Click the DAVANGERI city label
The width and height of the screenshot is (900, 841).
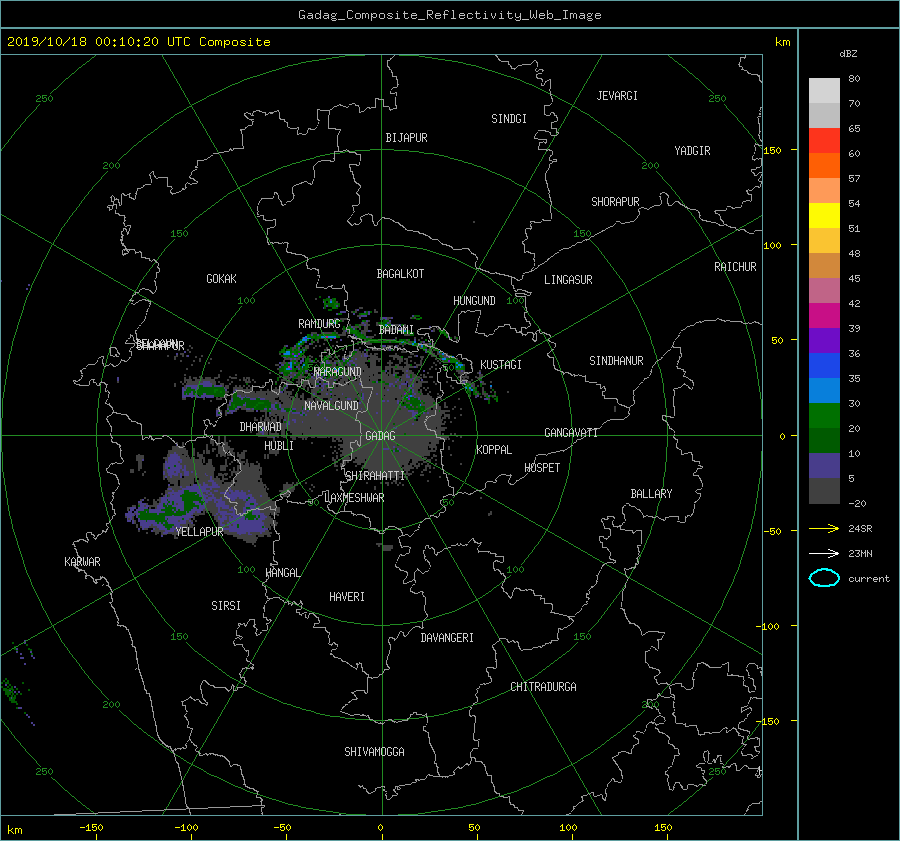pyautogui.click(x=447, y=638)
